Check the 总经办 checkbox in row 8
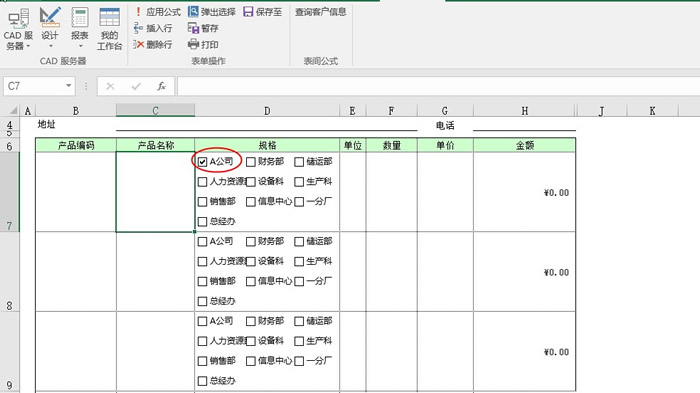Viewport: 700px width, 393px height. [x=202, y=301]
